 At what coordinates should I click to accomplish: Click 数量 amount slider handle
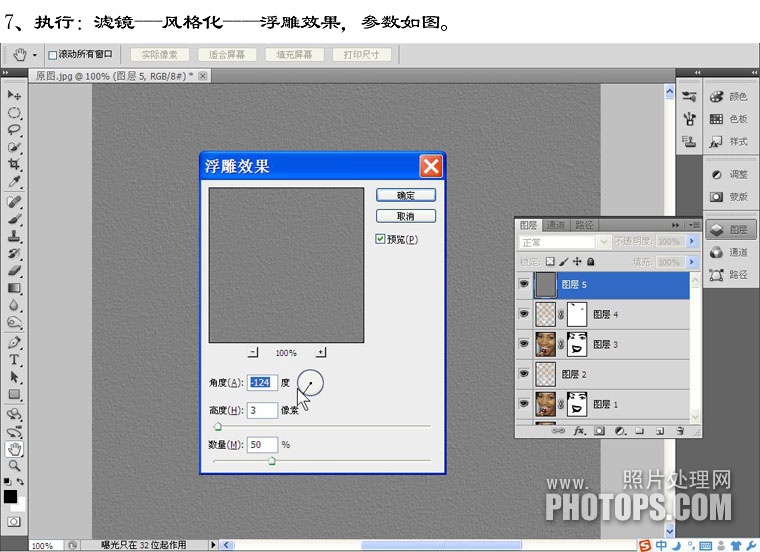272,460
